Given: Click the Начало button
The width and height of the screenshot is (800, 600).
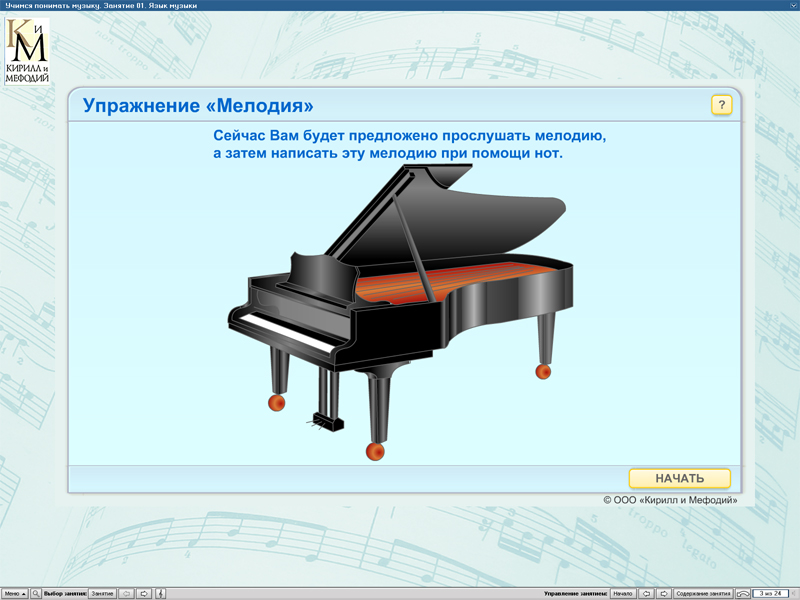Looking at the screenshot, I should (624, 592).
